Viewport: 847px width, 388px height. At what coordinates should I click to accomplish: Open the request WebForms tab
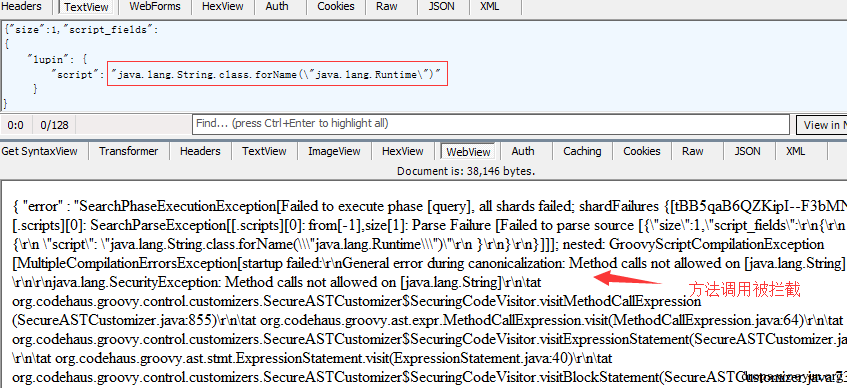click(156, 6)
